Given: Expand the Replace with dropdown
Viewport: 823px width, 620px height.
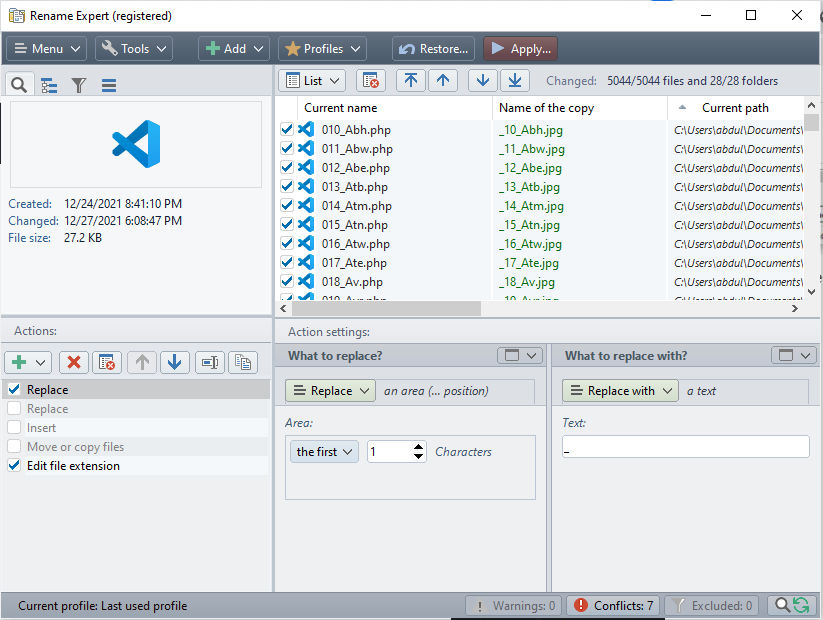Looking at the screenshot, I should (x=620, y=391).
